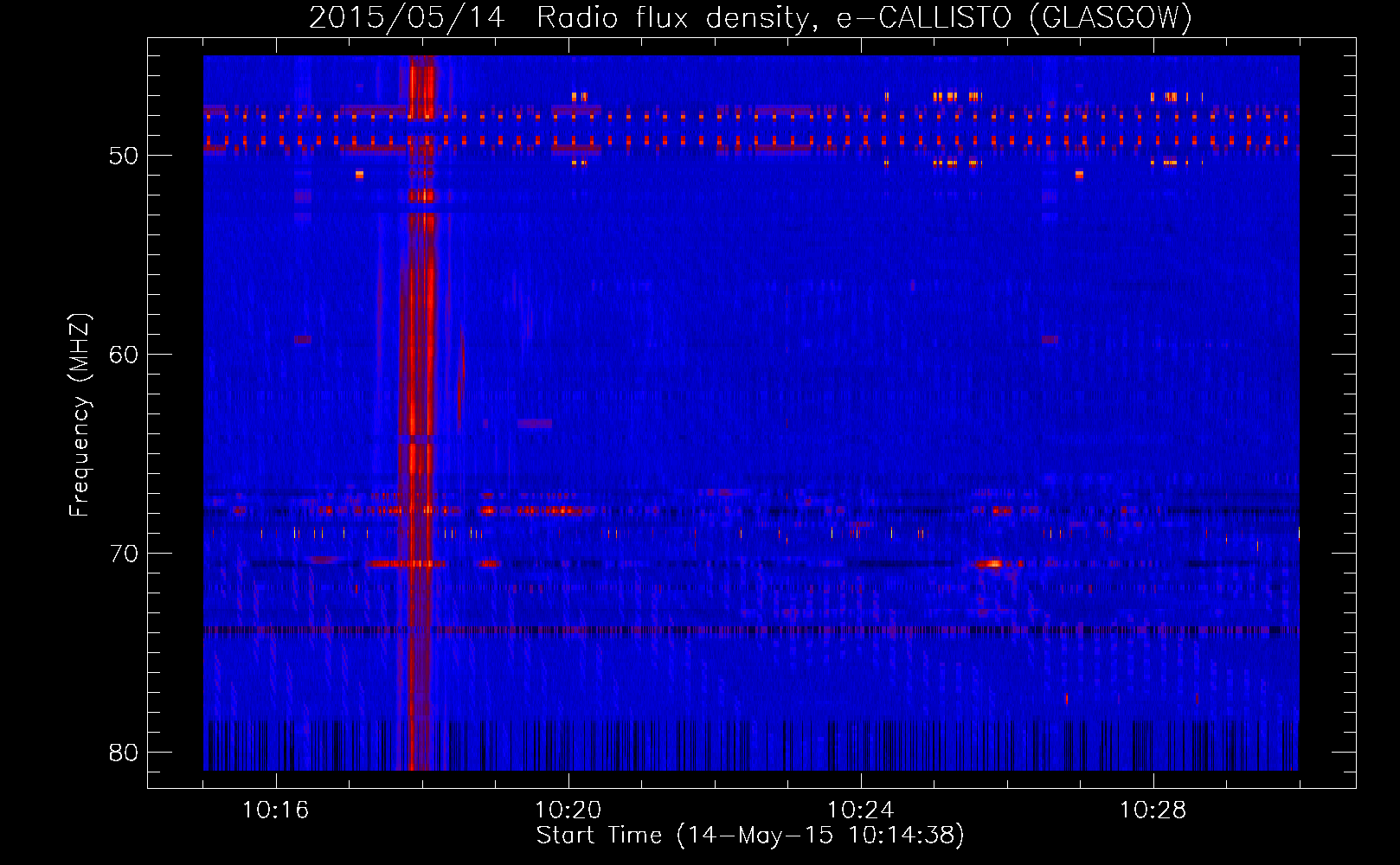The height and width of the screenshot is (865, 1400).
Task: Click the "Frequency (MHZ)" axis label
Action: click(80, 415)
